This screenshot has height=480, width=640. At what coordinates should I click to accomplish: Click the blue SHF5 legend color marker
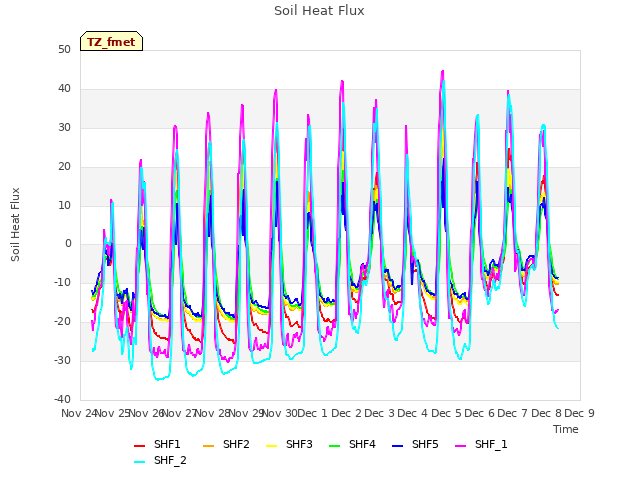click(x=398, y=446)
